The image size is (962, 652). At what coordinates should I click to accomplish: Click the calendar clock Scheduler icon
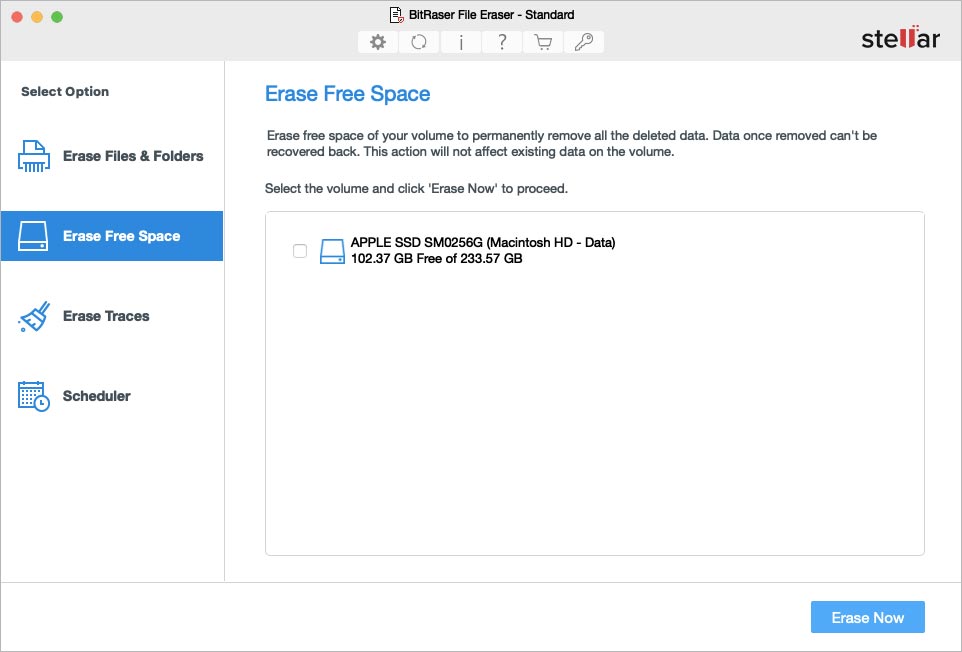[34, 396]
